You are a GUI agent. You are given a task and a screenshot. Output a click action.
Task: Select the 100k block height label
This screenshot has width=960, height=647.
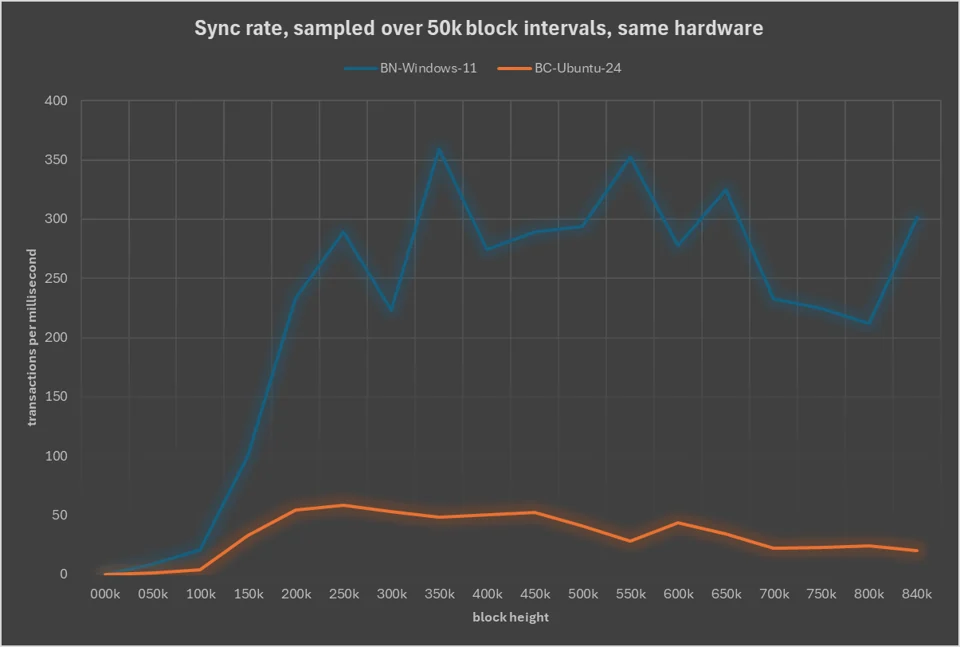201,594
